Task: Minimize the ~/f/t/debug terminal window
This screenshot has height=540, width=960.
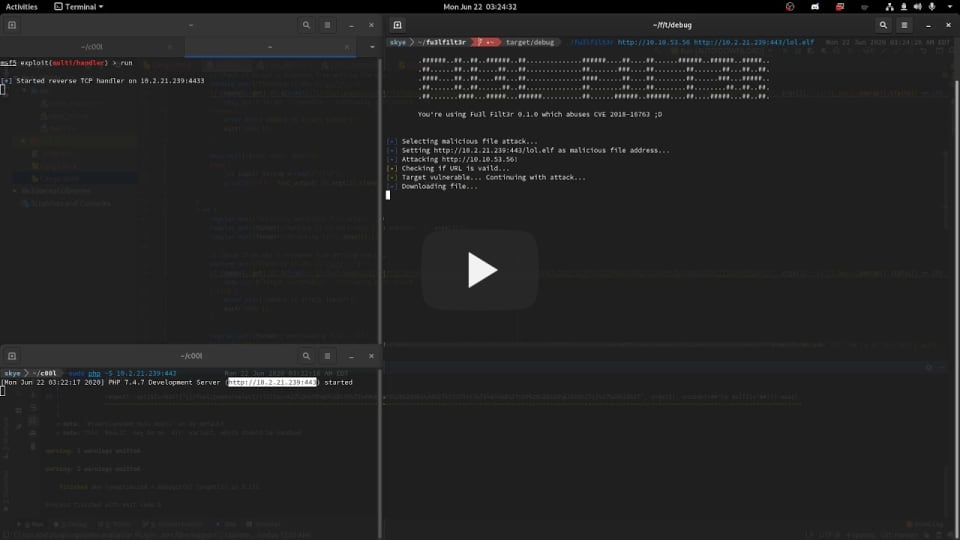Action: point(928,25)
